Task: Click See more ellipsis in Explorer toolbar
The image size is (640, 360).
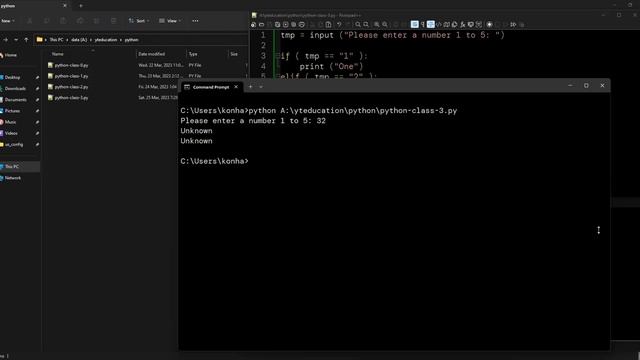Action: coord(195,21)
